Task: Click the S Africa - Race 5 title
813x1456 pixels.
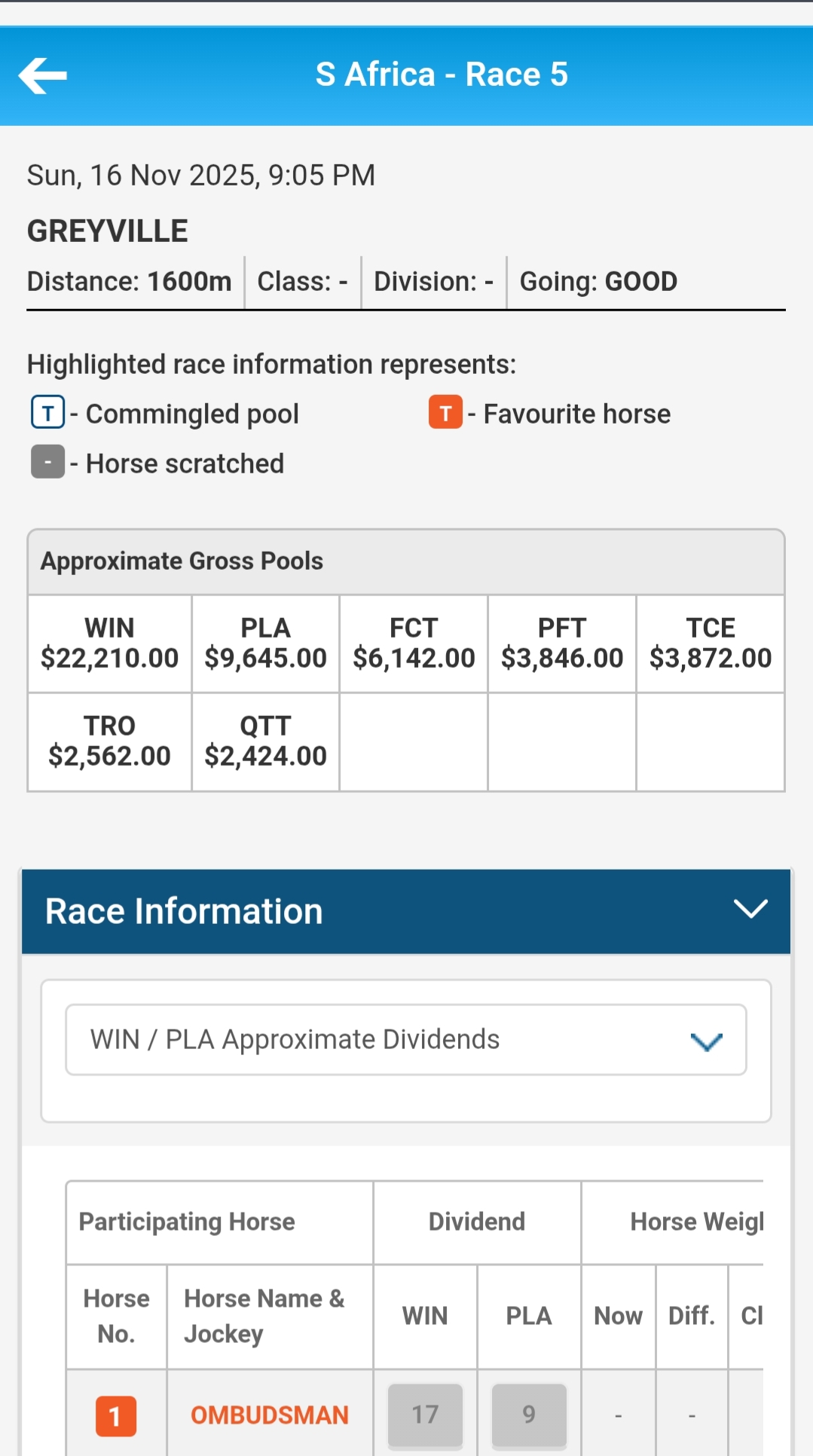Action: click(x=442, y=75)
